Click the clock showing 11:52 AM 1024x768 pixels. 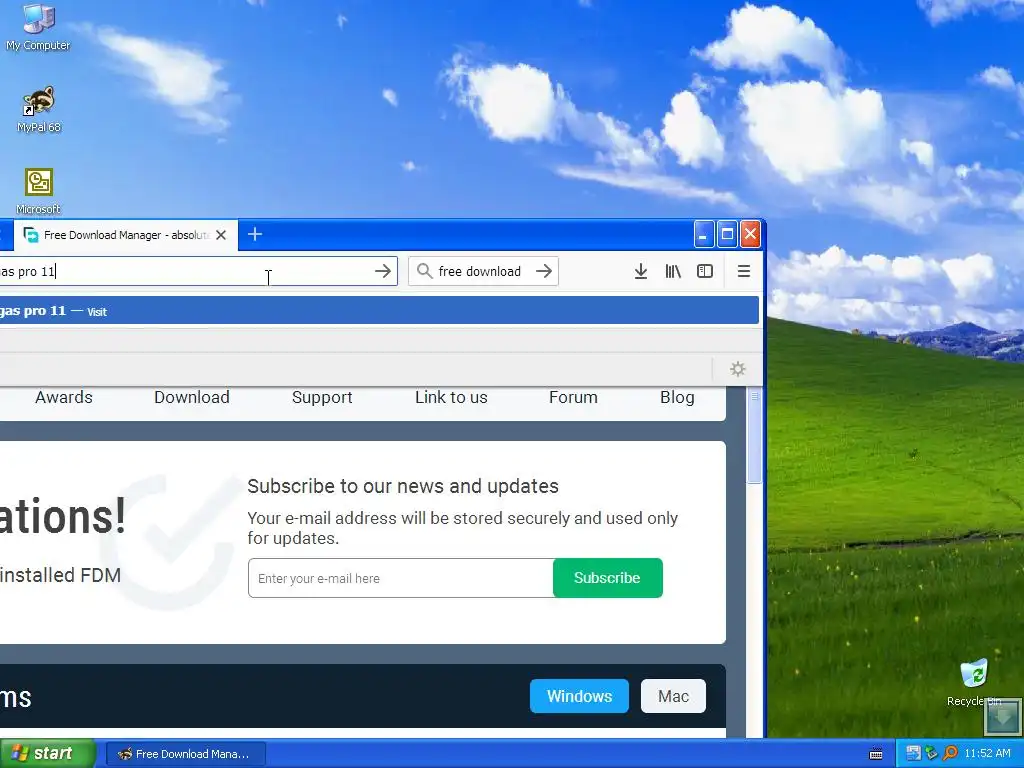pos(987,753)
